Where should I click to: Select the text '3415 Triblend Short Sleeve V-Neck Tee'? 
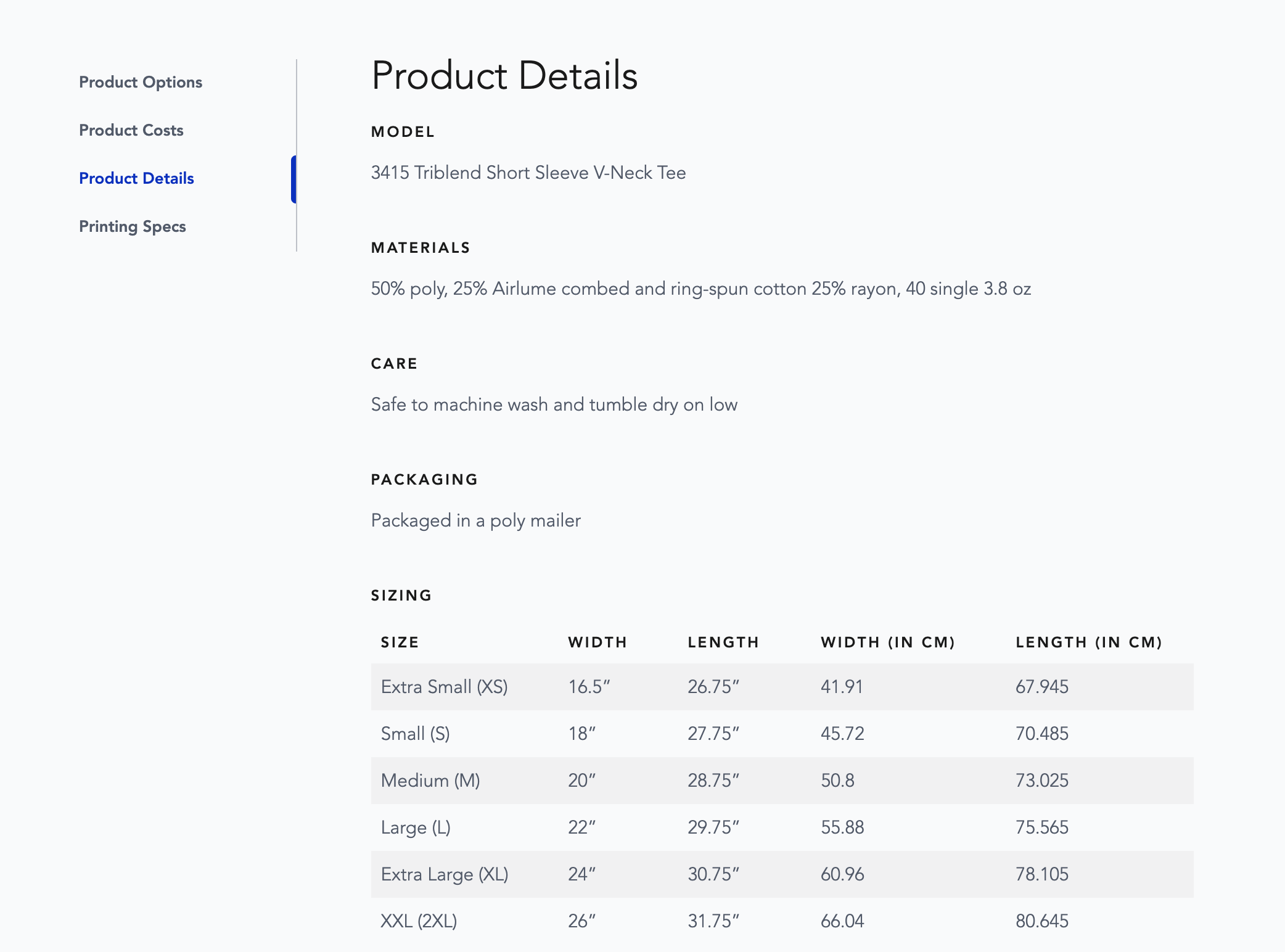click(x=528, y=173)
